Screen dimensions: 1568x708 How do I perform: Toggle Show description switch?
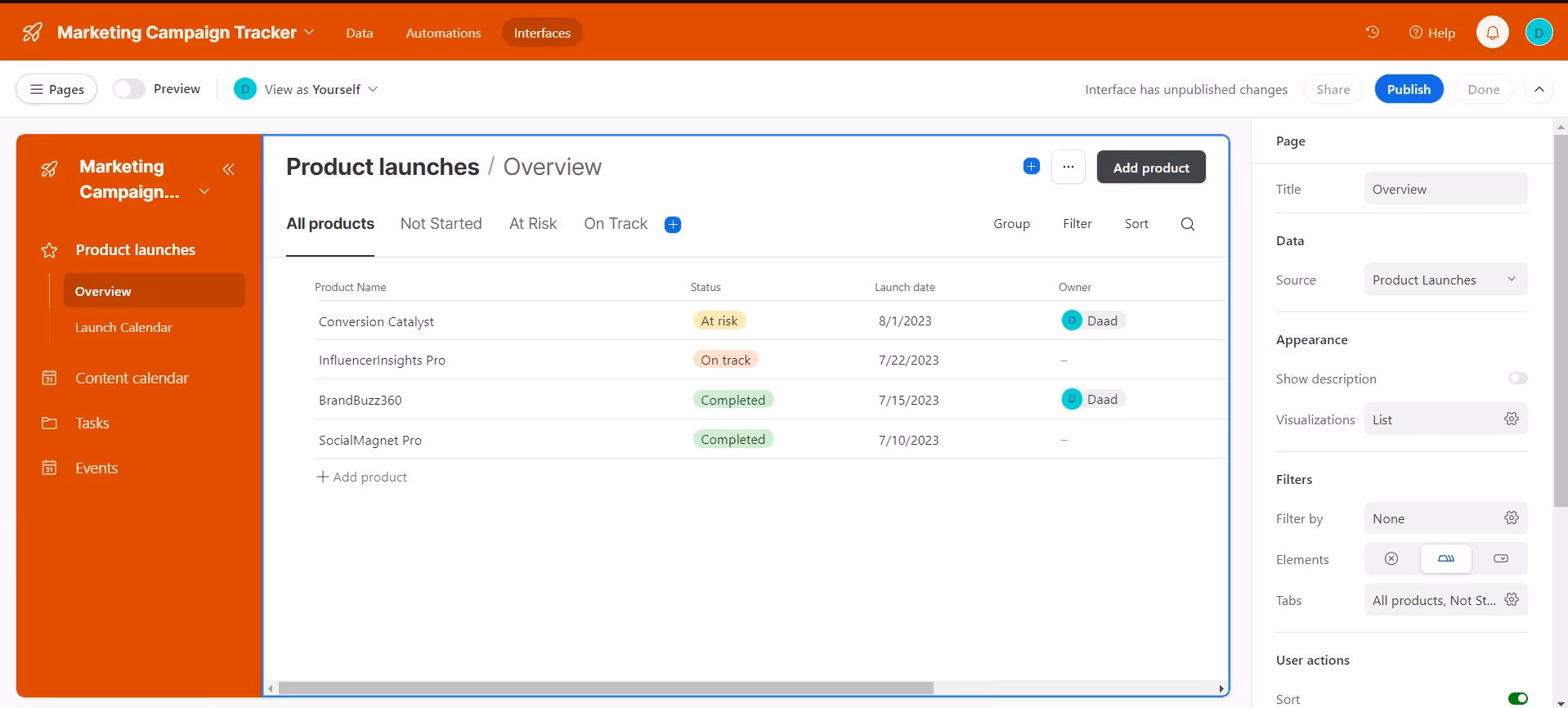click(x=1518, y=379)
